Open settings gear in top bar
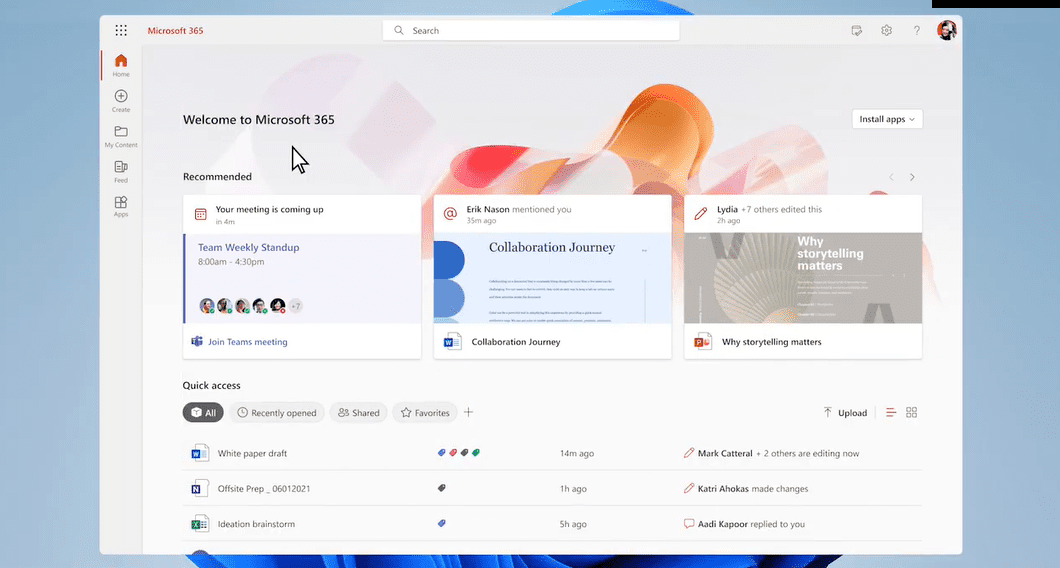 coord(886,30)
